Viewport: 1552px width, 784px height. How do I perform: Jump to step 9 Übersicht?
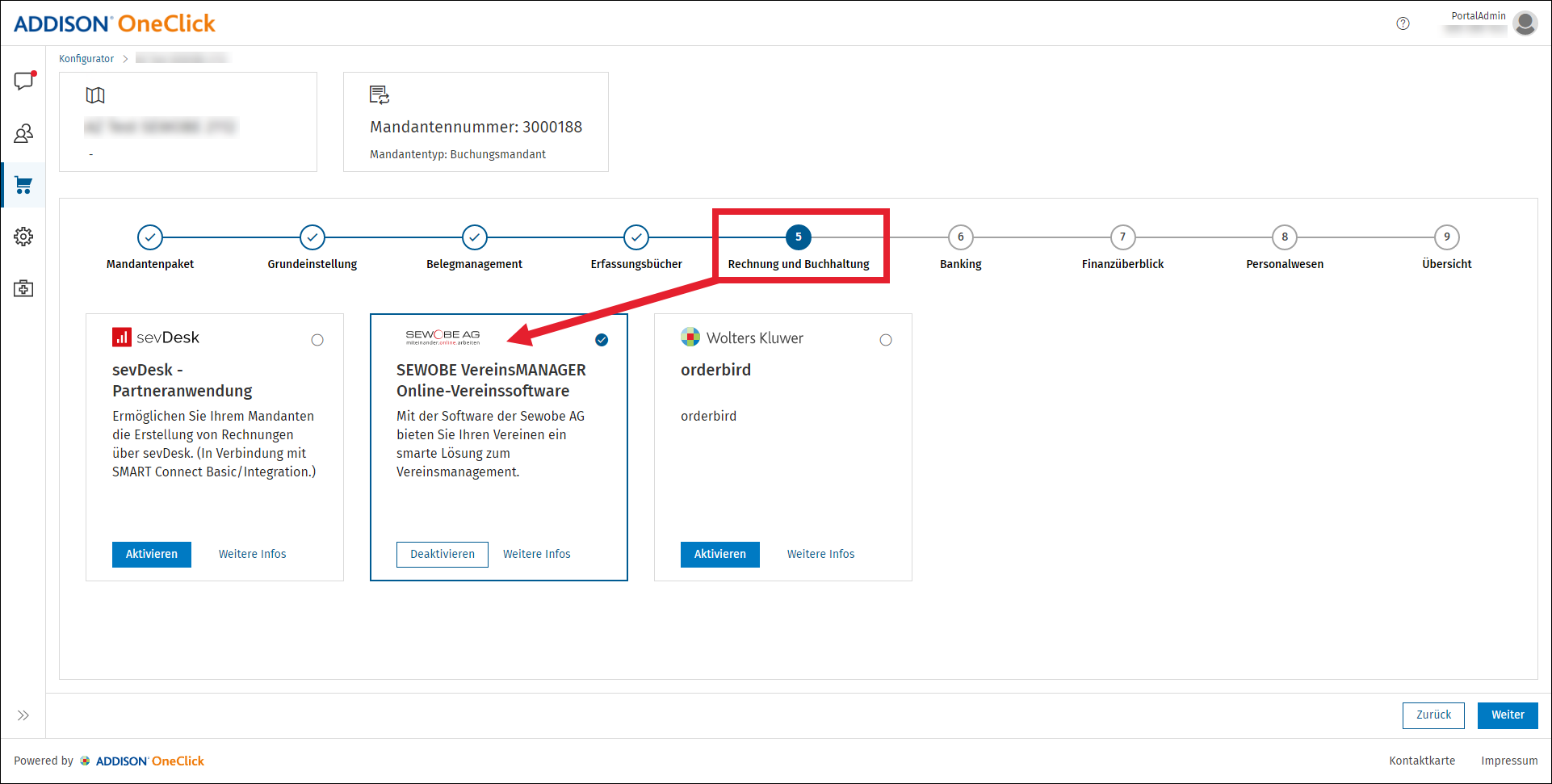tap(1447, 237)
